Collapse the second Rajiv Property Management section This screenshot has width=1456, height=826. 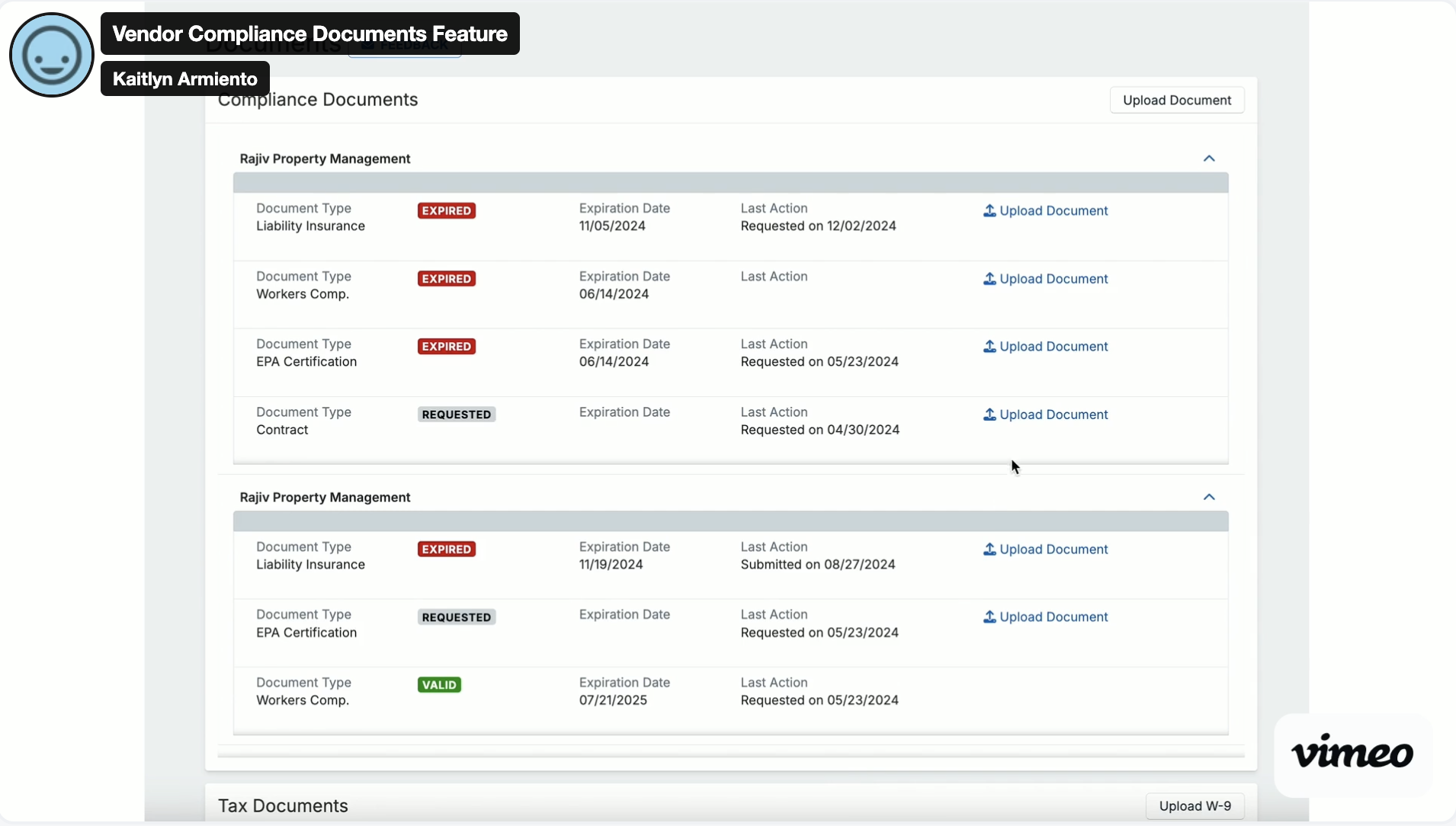(1209, 497)
